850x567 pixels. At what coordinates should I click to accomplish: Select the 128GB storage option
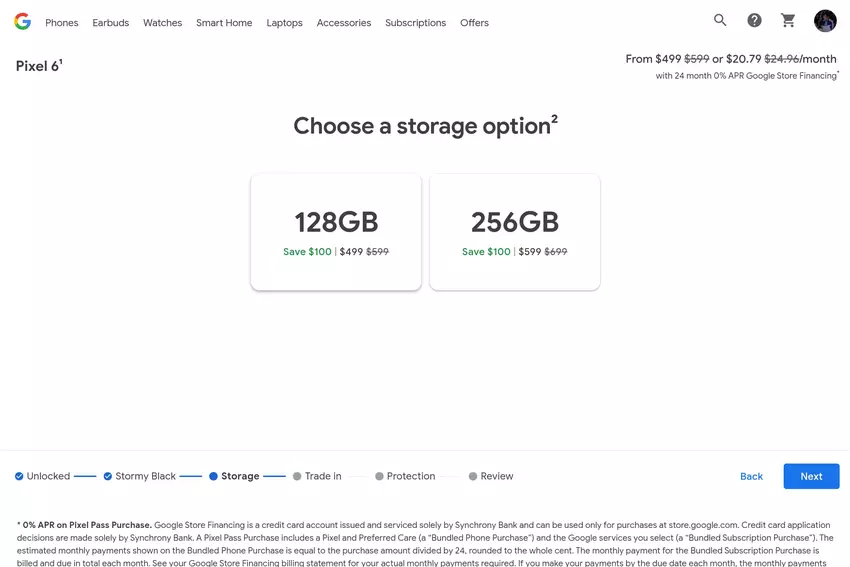[336, 232]
